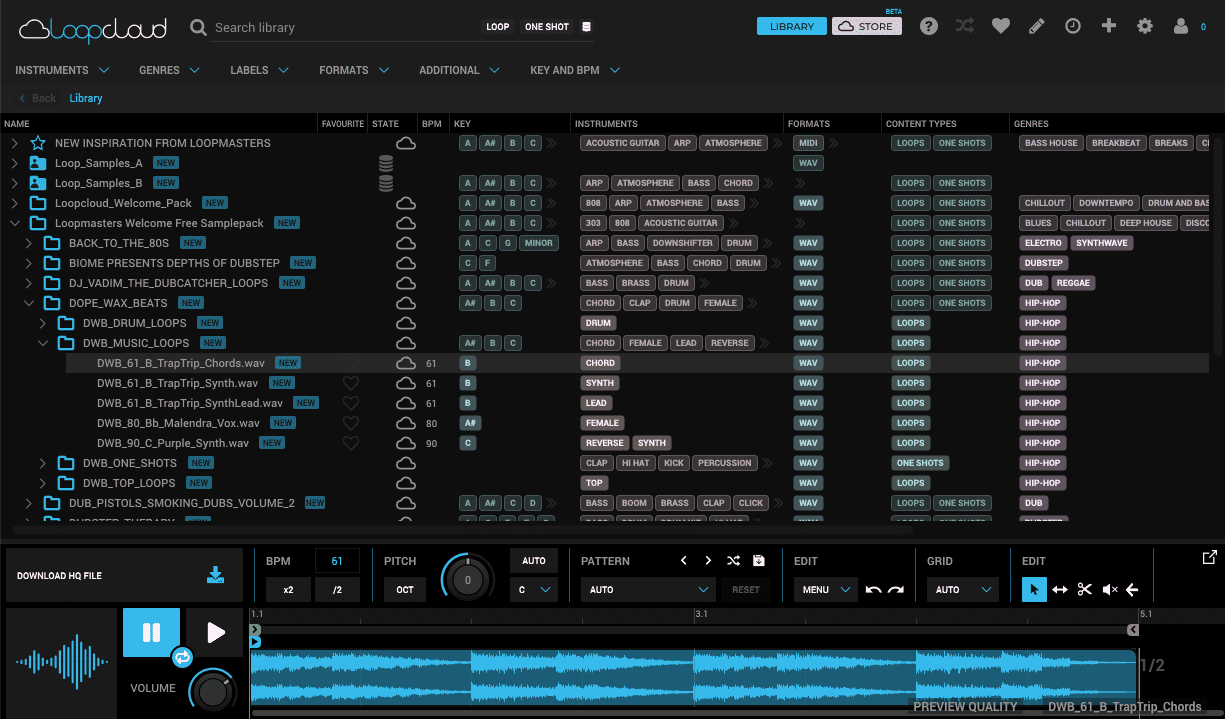Open the ADDITIONAL filter dropdown
This screenshot has height=719, width=1225.
point(459,70)
